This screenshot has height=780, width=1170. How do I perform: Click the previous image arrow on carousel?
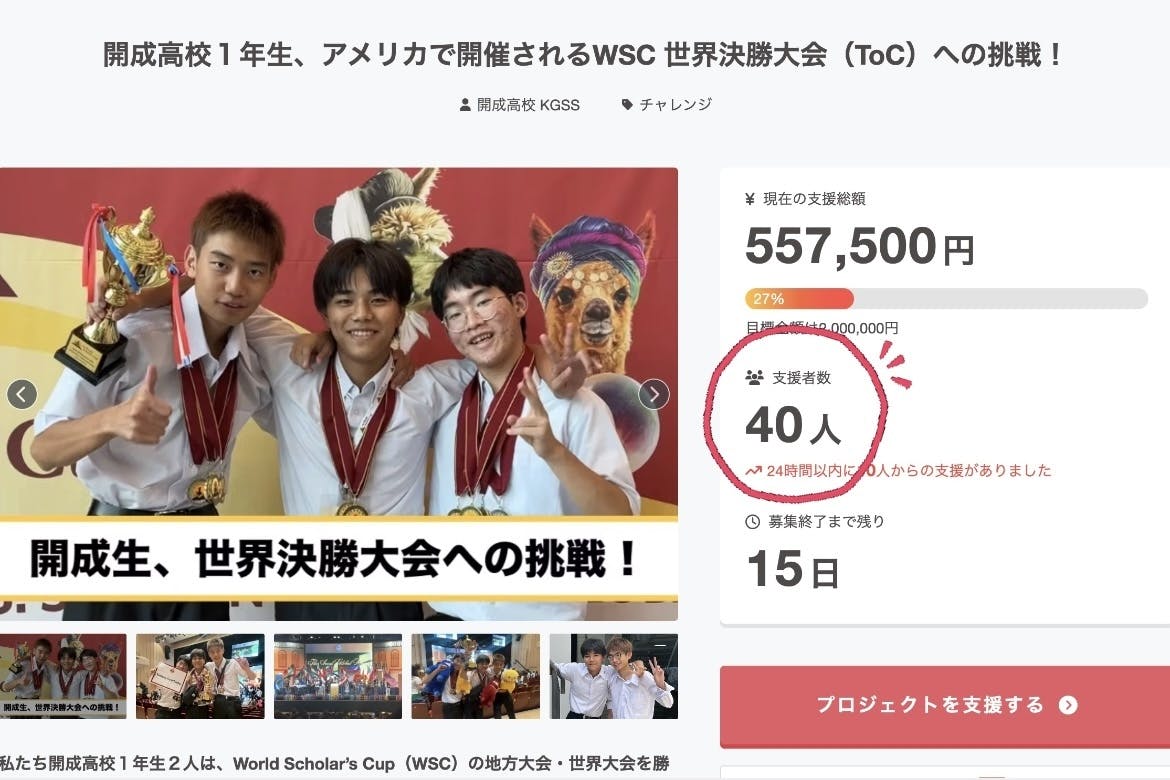pyautogui.click(x=22, y=394)
